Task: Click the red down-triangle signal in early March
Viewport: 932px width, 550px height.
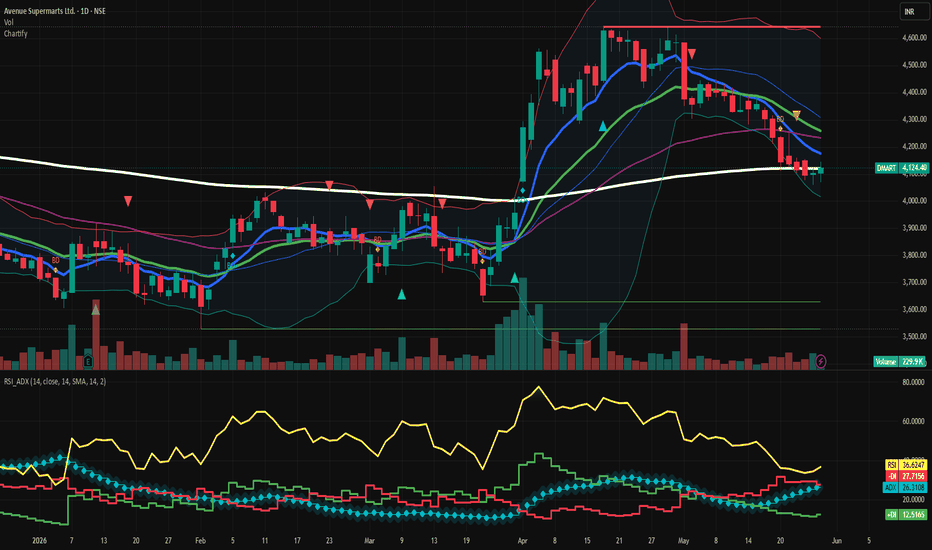Action: (370, 205)
